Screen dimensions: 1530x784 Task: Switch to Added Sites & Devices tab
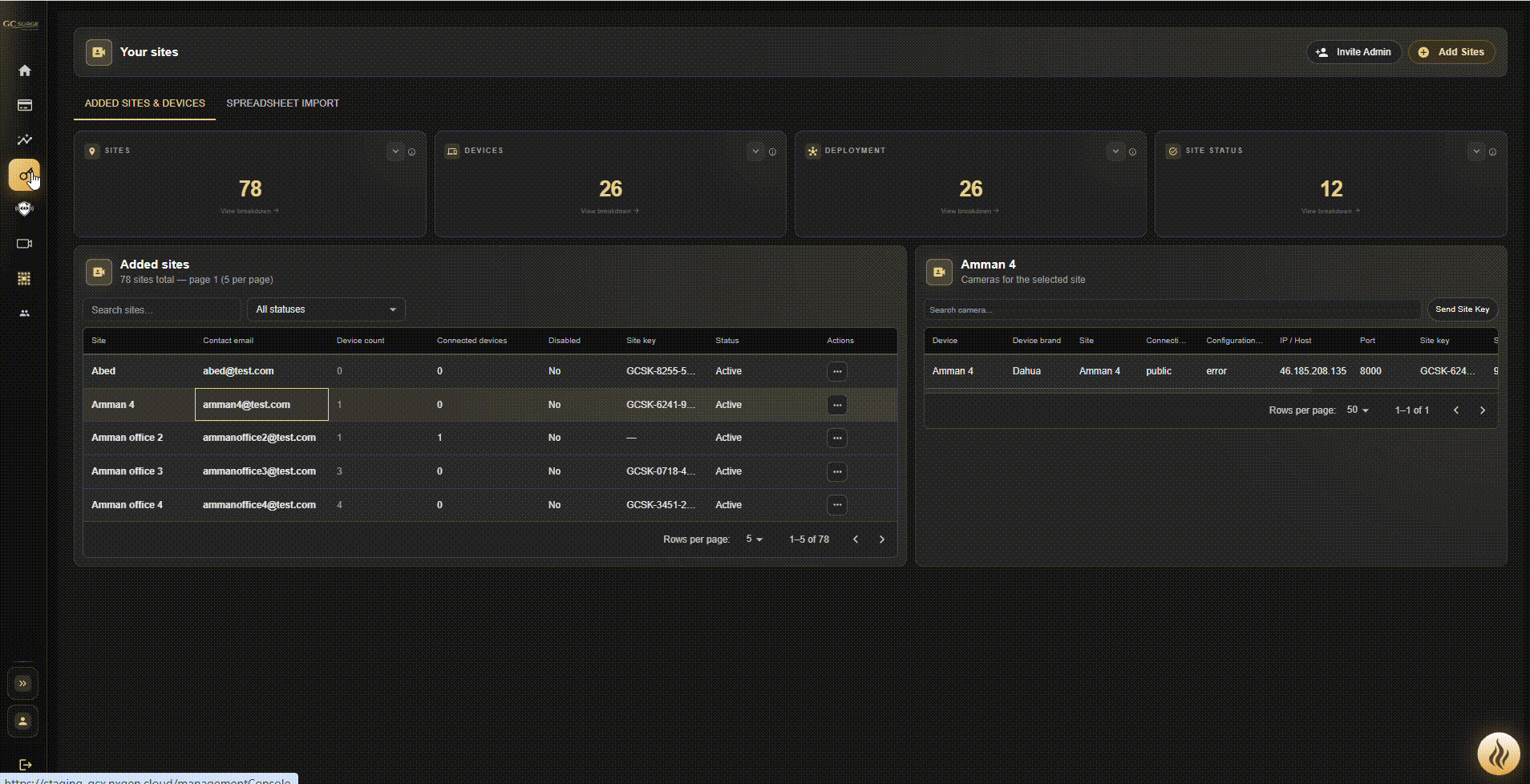coord(145,103)
